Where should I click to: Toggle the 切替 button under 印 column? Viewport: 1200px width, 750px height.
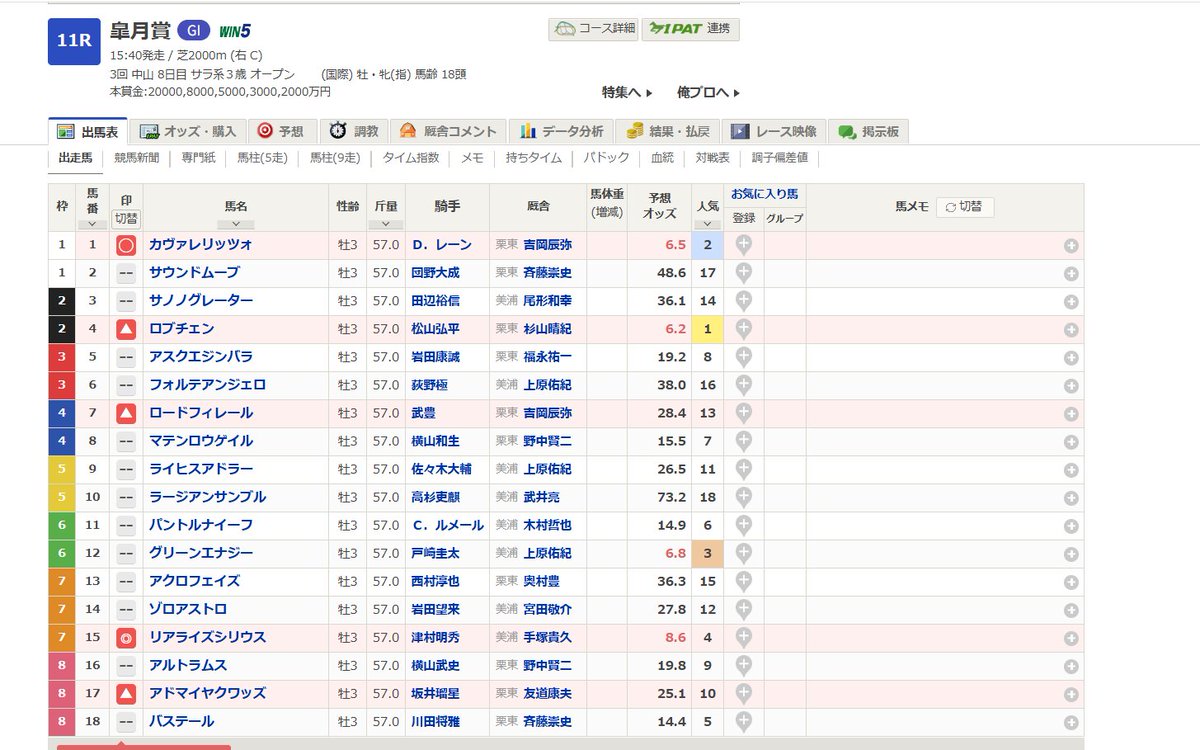pyautogui.click(x=126, y=218)
